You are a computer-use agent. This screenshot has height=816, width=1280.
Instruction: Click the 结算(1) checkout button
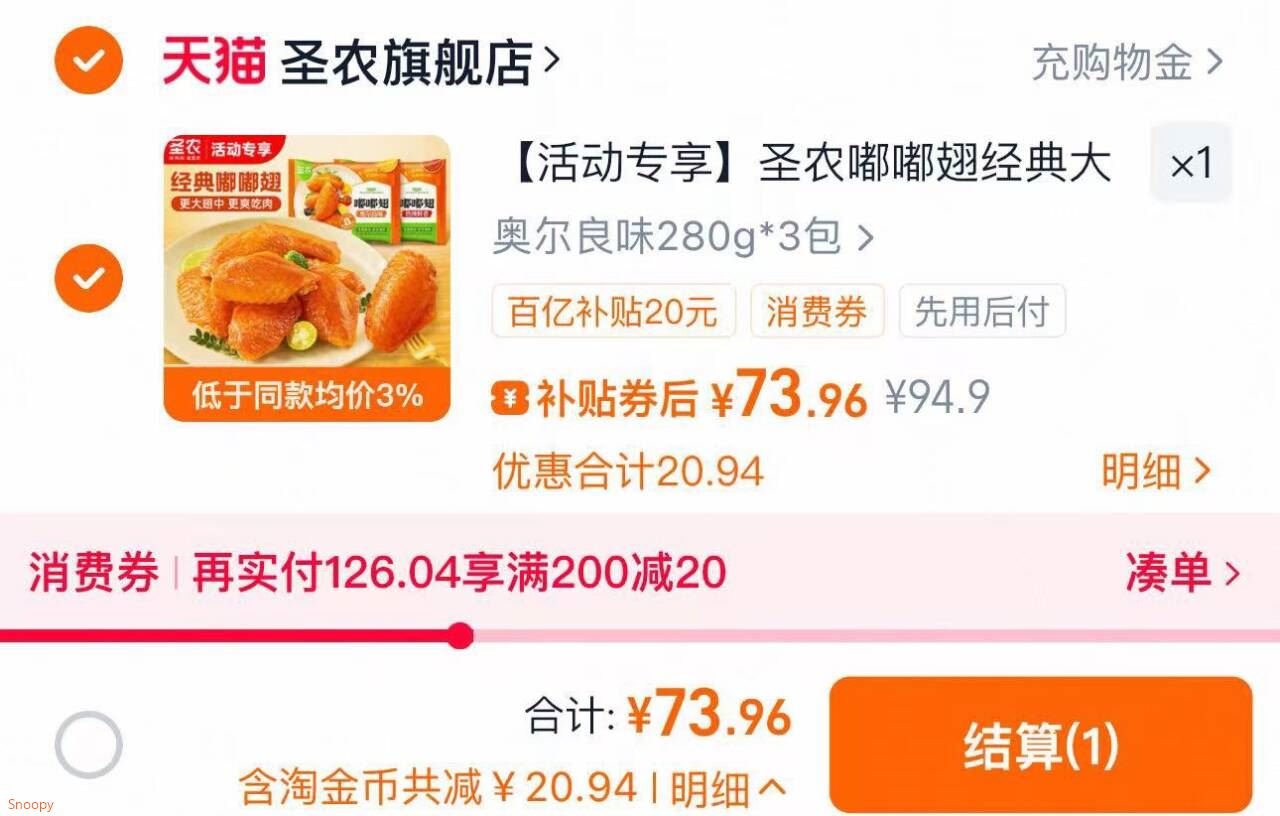pos(1041,745)
